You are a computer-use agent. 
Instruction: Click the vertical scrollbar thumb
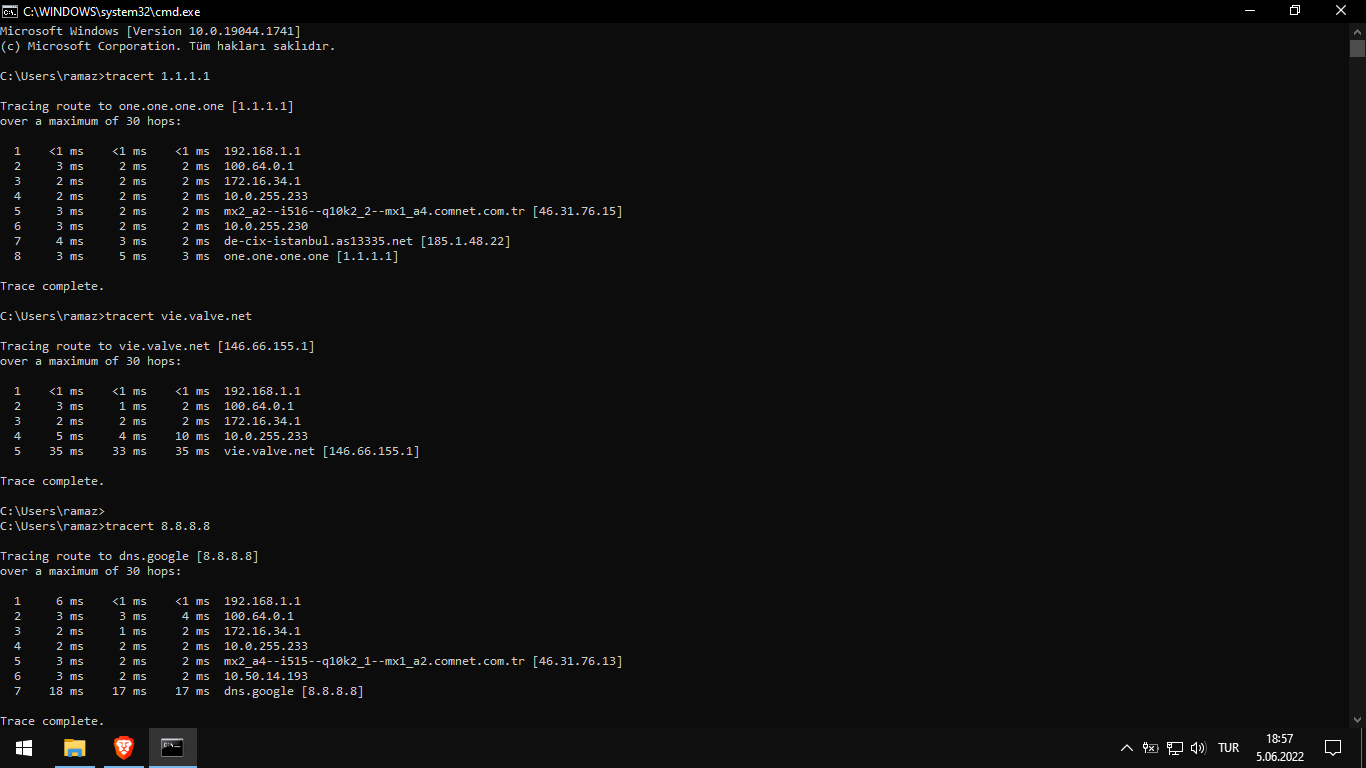pos(1357,48)
